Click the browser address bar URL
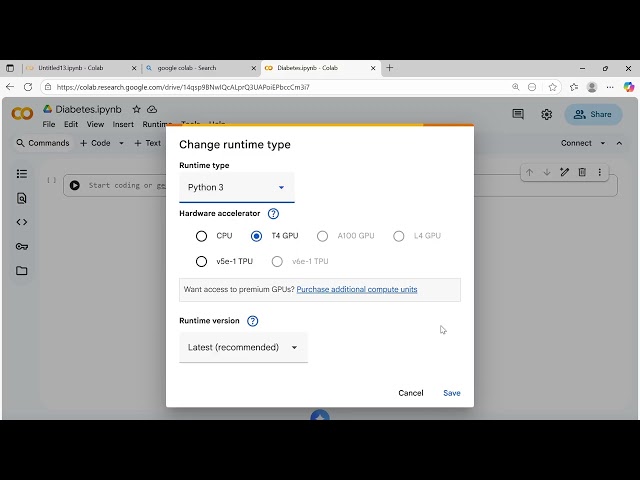Screen dimensions: 640x480 coord(183,87)
